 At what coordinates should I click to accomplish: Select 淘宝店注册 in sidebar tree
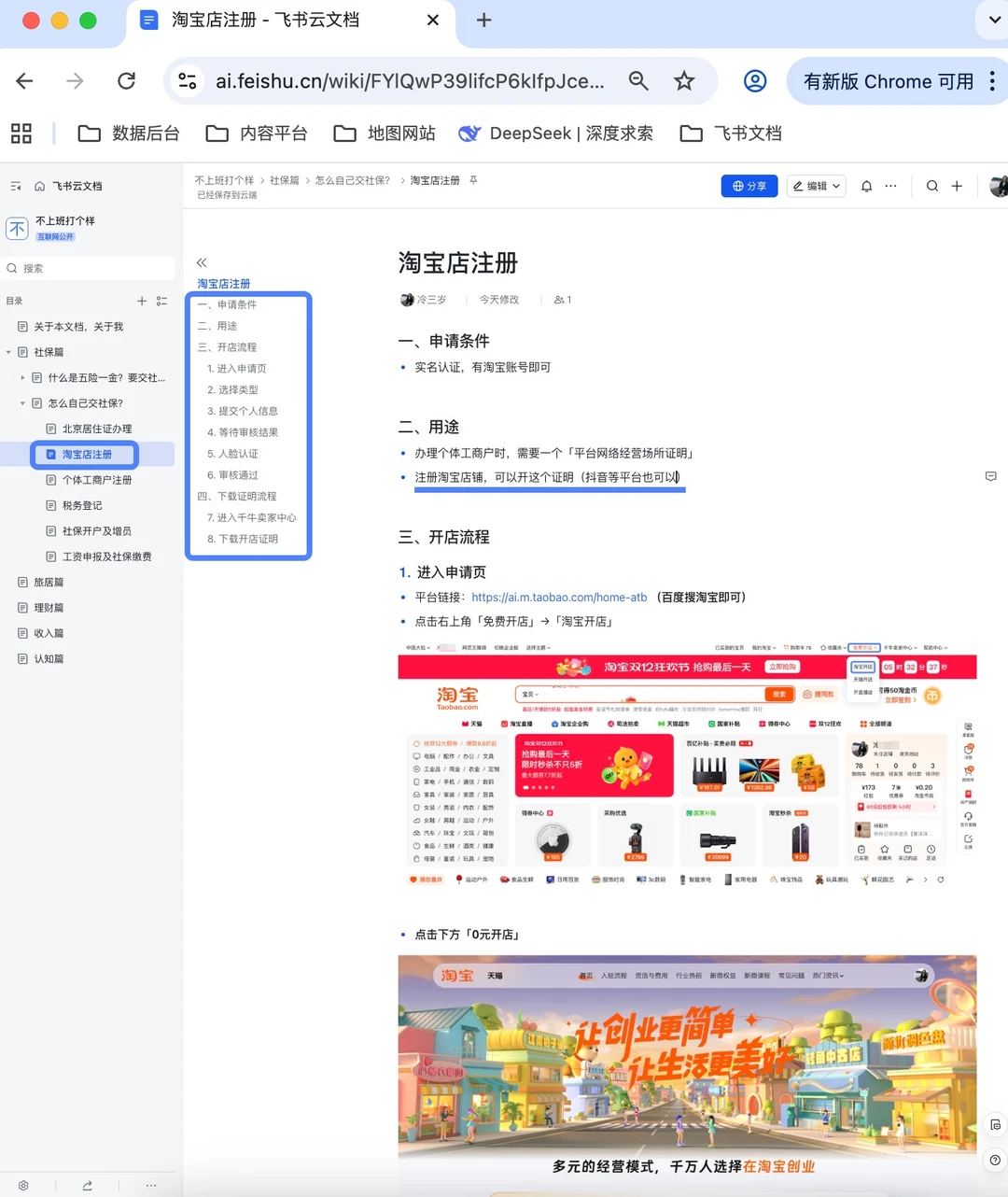click(x=85, y=455)
